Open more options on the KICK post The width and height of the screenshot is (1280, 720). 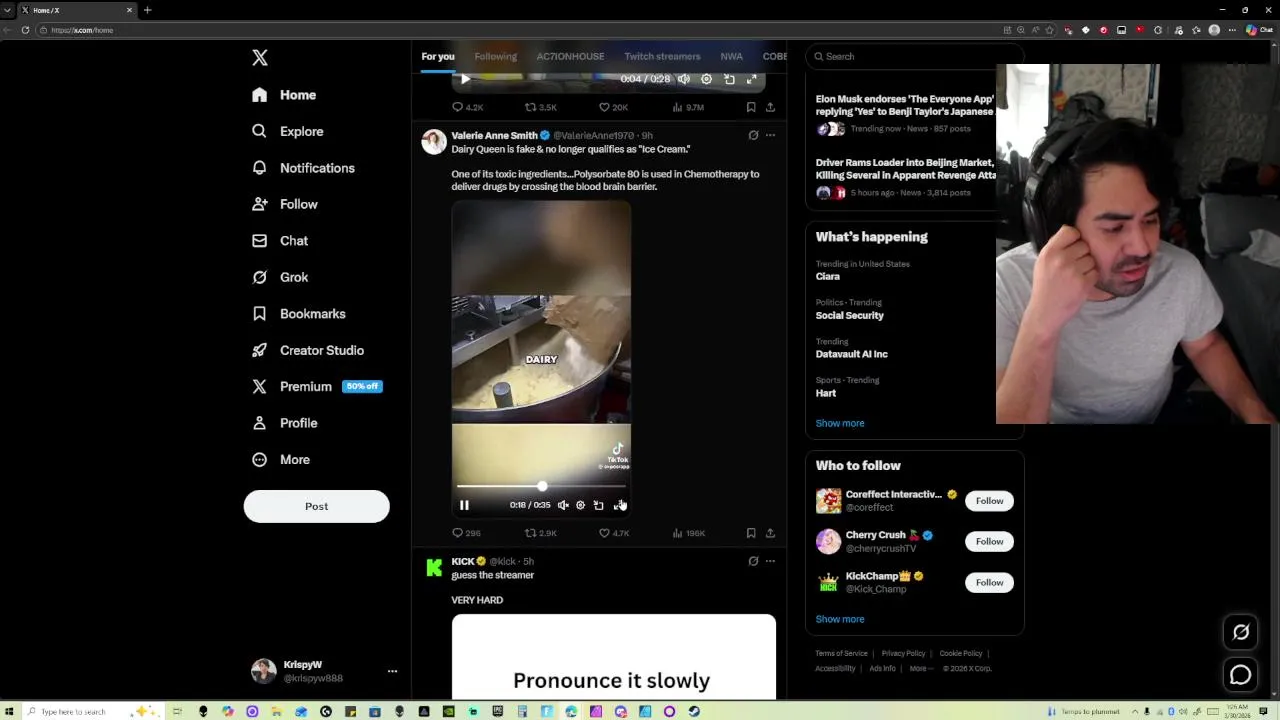click(770, 561)
